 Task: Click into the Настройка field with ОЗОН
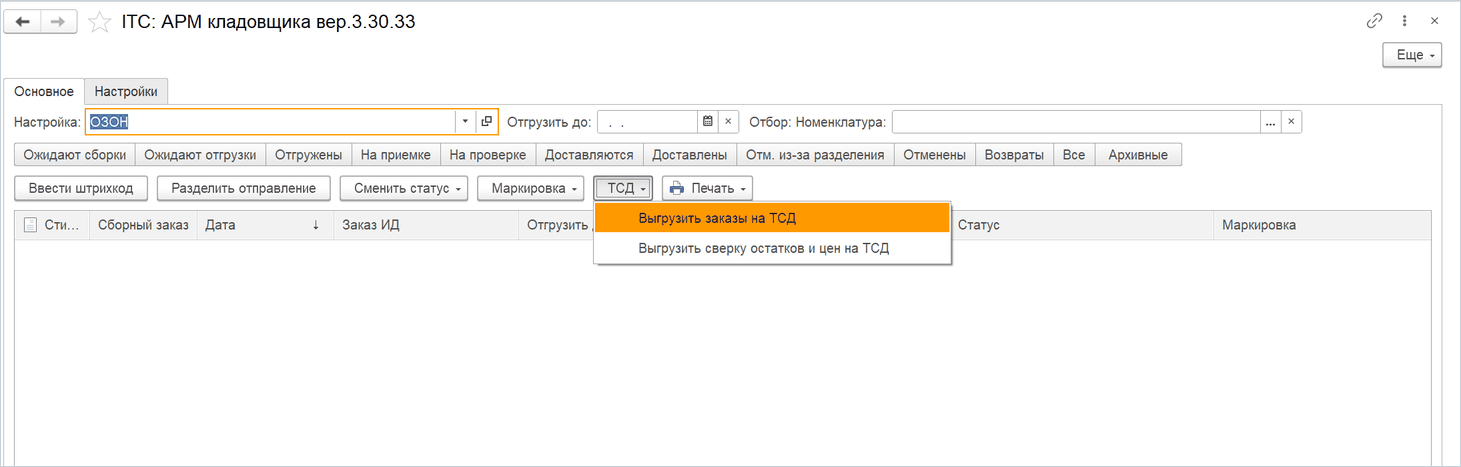[270, 122]
